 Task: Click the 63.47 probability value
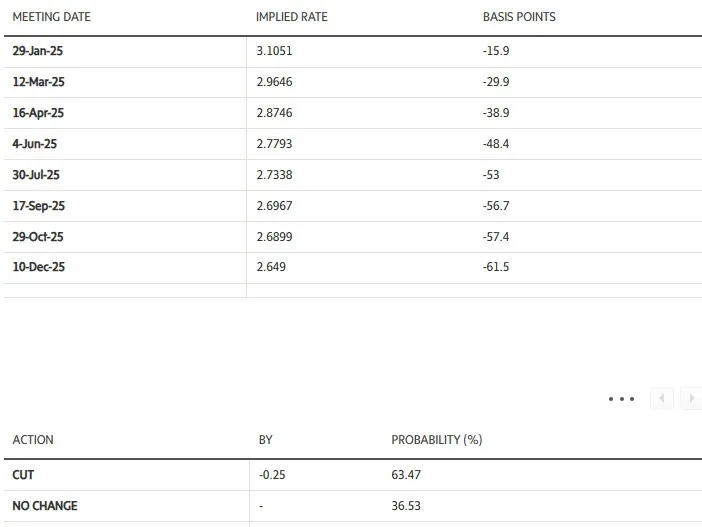(x=406, y=475)
